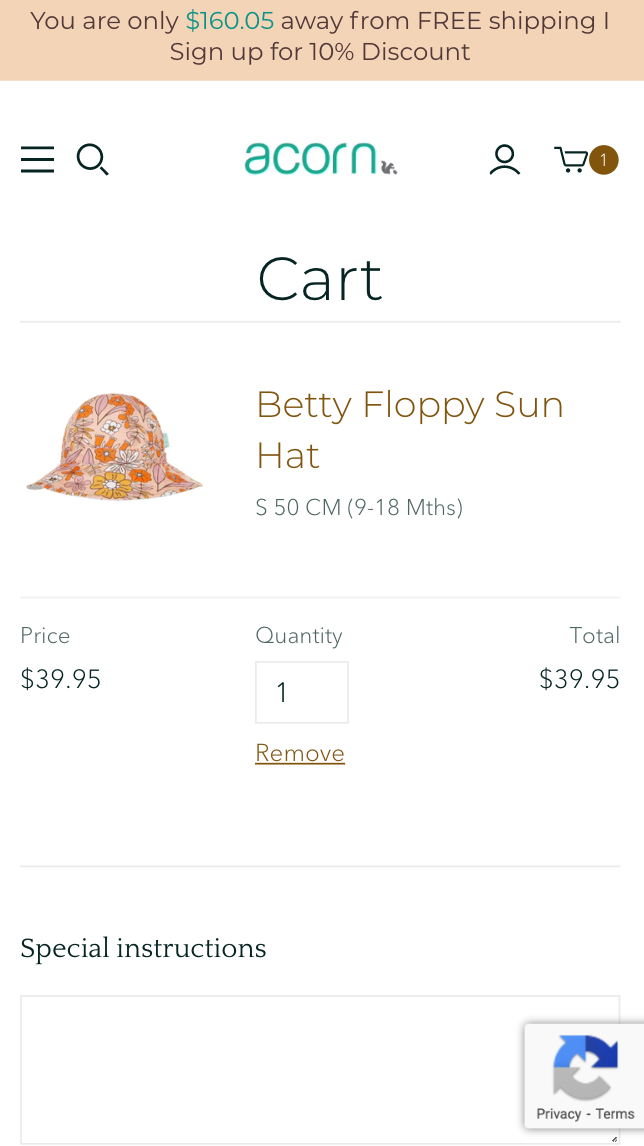Focus the Quantity input field
Viewport: 644px width, 1146px height.
pos(302,692)
